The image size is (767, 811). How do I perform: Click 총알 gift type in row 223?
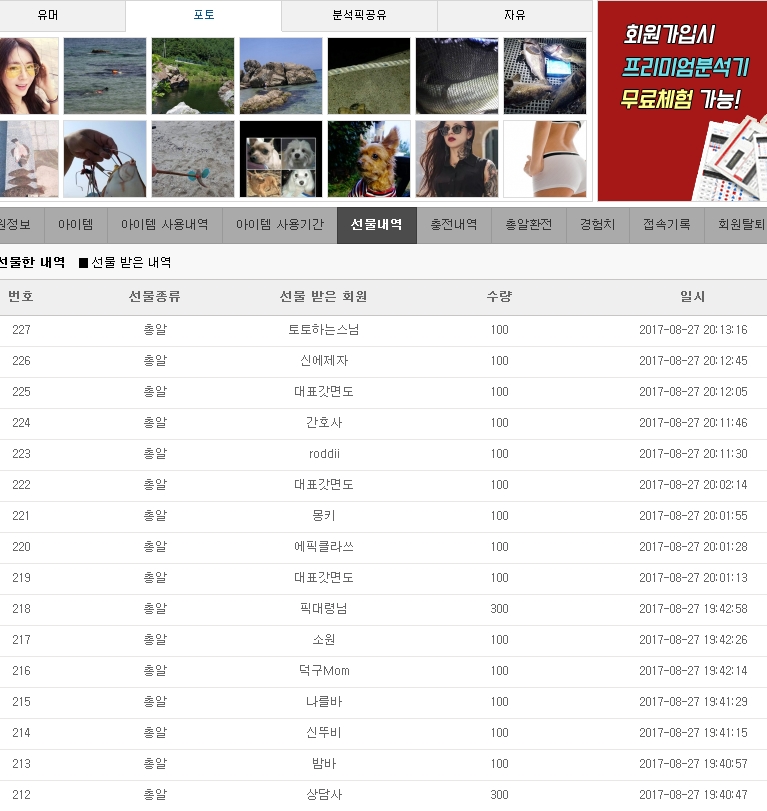[x=155, y=454]
